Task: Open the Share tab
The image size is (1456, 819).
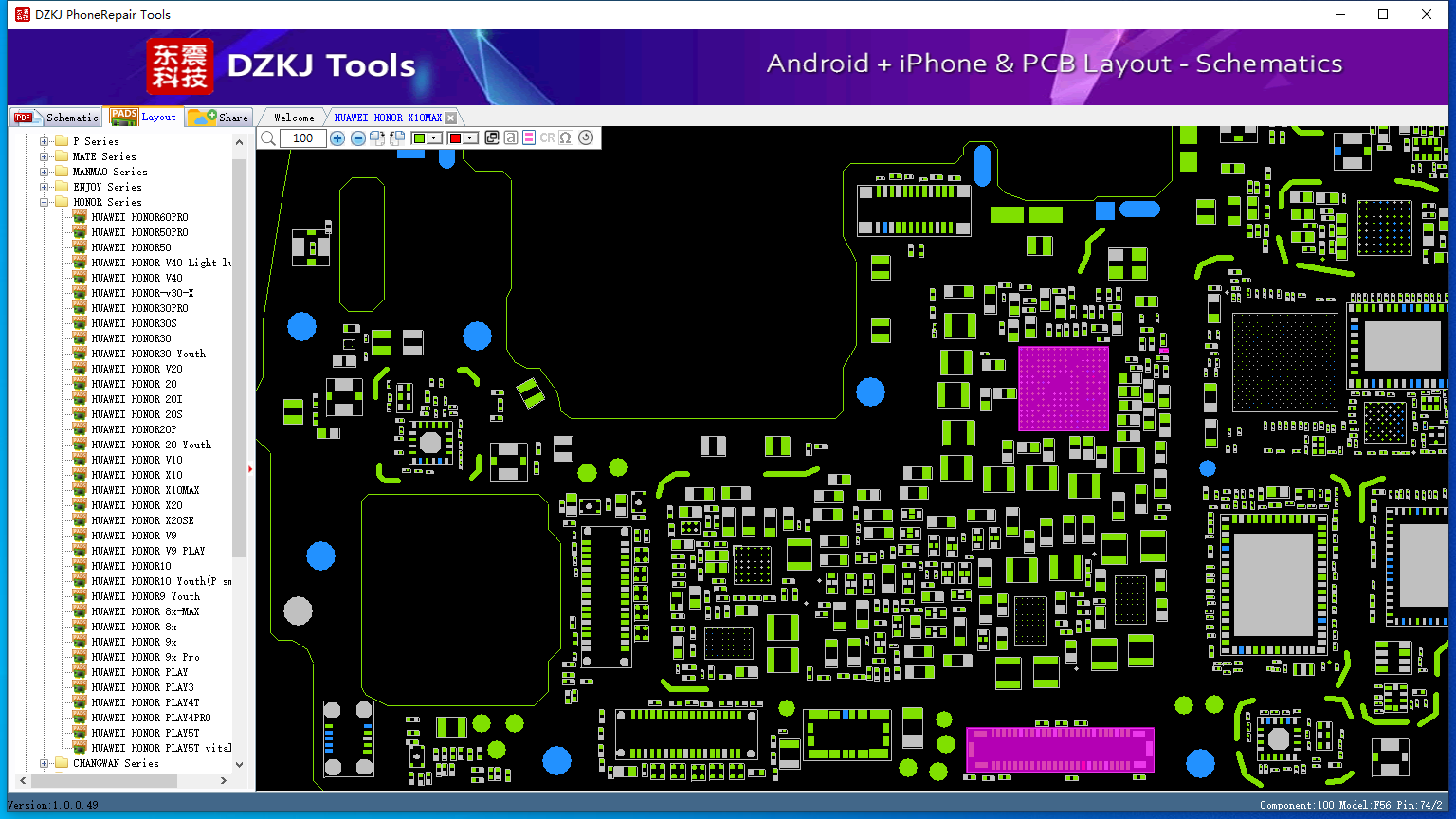Action: 218,118
